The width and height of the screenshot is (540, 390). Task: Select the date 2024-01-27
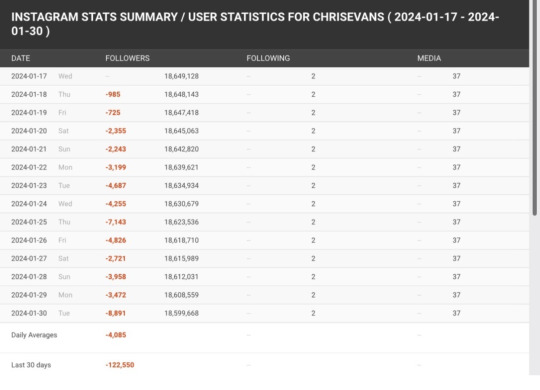pyautogui.click(x=29, y=259)
